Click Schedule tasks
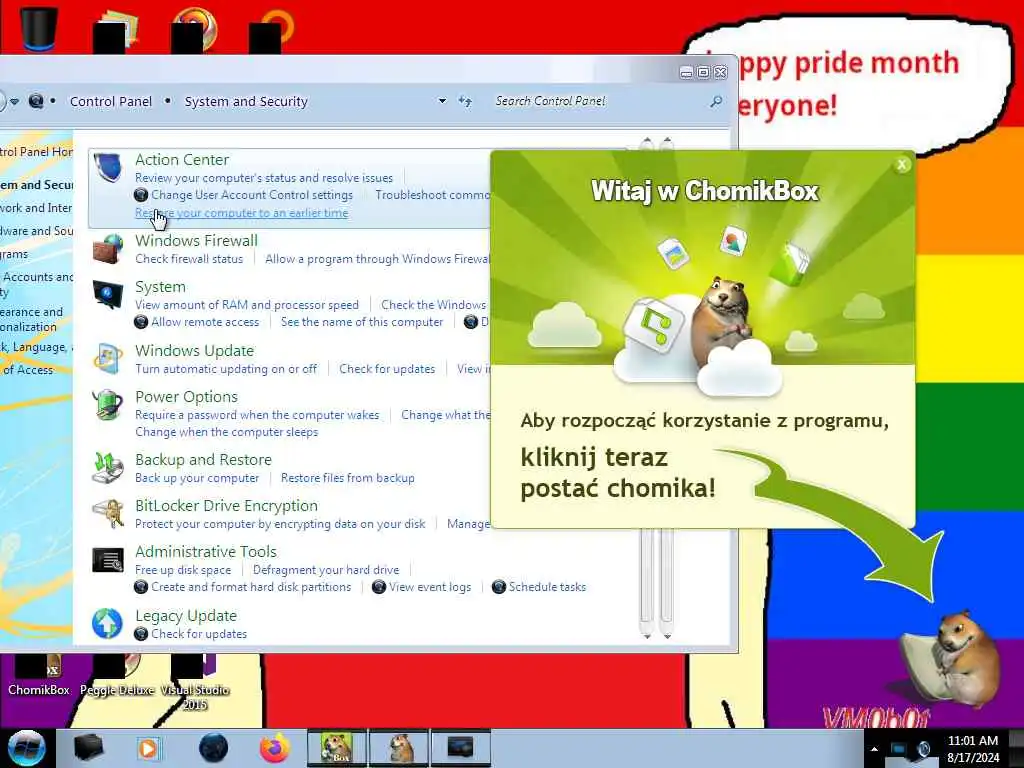The width and height of the screenshot is (1024, 768). tap(547, 587)
